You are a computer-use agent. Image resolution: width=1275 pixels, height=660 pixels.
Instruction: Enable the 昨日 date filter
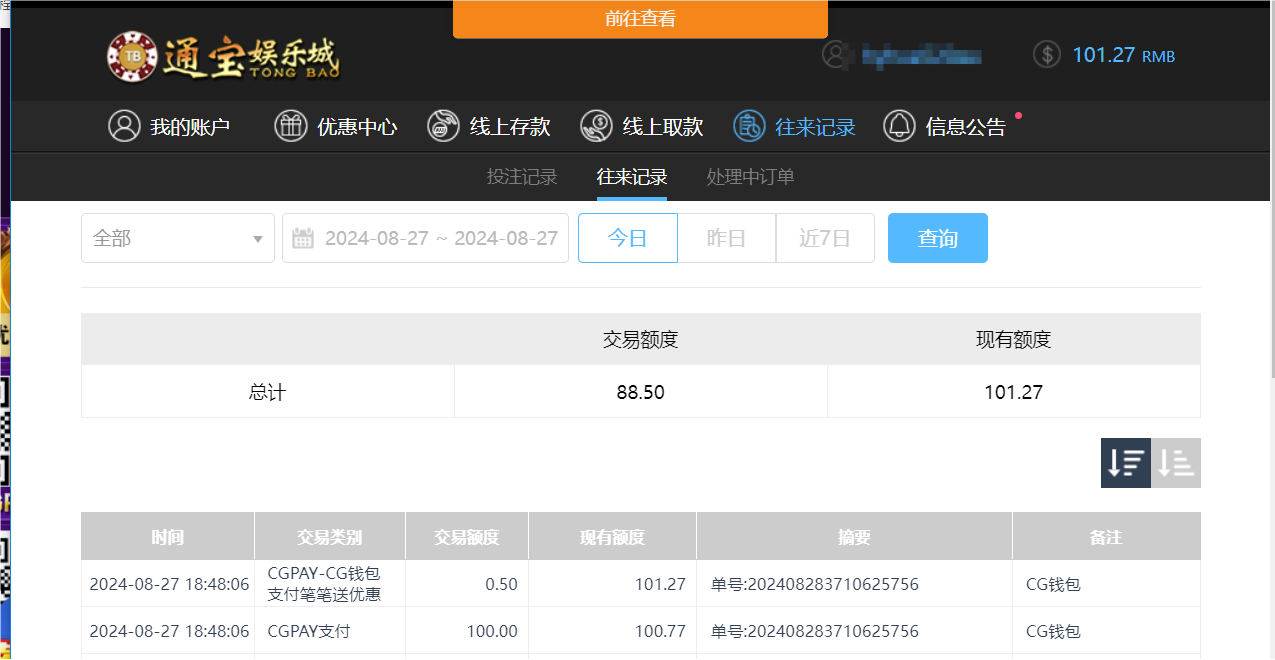pos(726,237)
